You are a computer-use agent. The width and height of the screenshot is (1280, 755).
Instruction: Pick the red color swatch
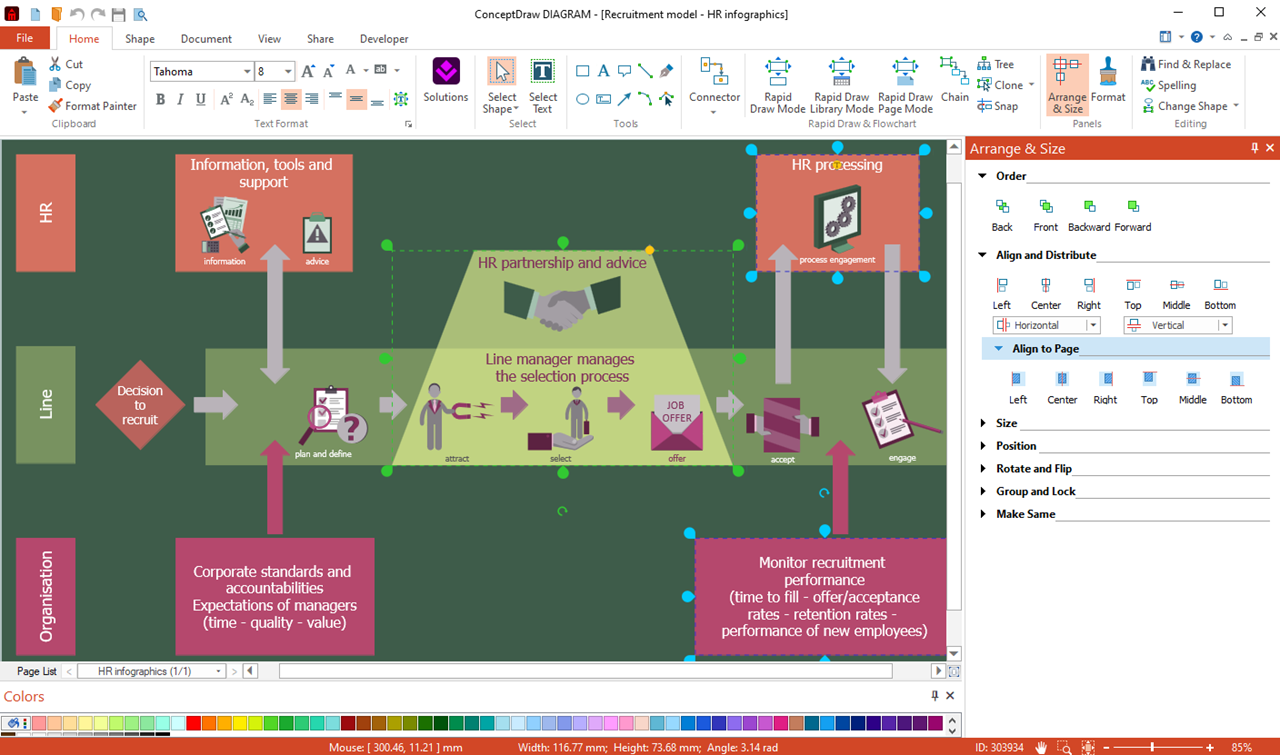[194, 723]
